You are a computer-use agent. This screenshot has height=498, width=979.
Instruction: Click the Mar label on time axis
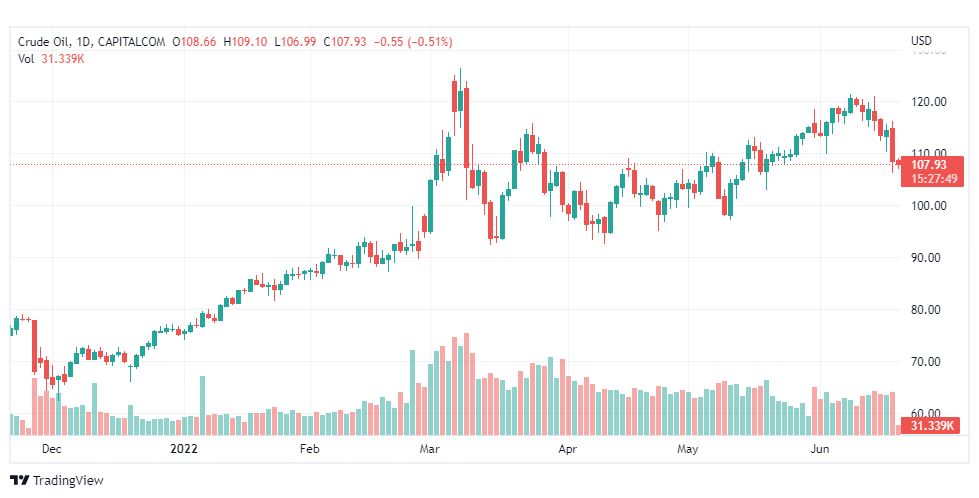pos(430,450)
